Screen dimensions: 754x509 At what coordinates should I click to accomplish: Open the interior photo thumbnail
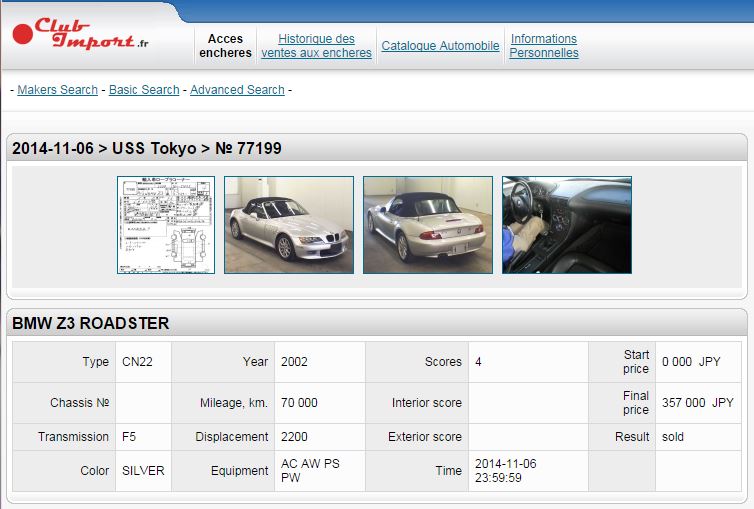[x=566, y=225]
